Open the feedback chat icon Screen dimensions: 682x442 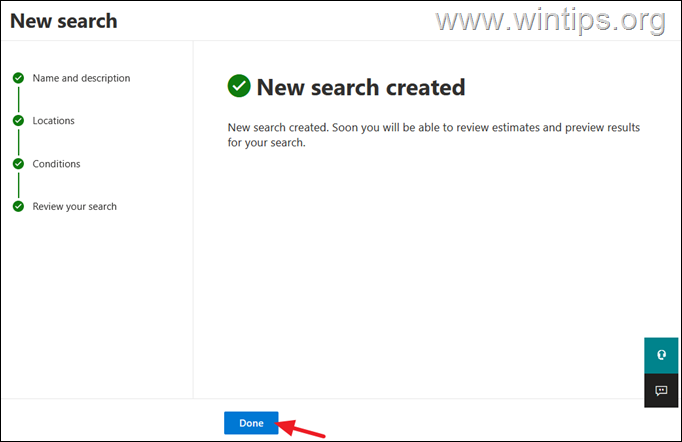click(x=661, y=390)
